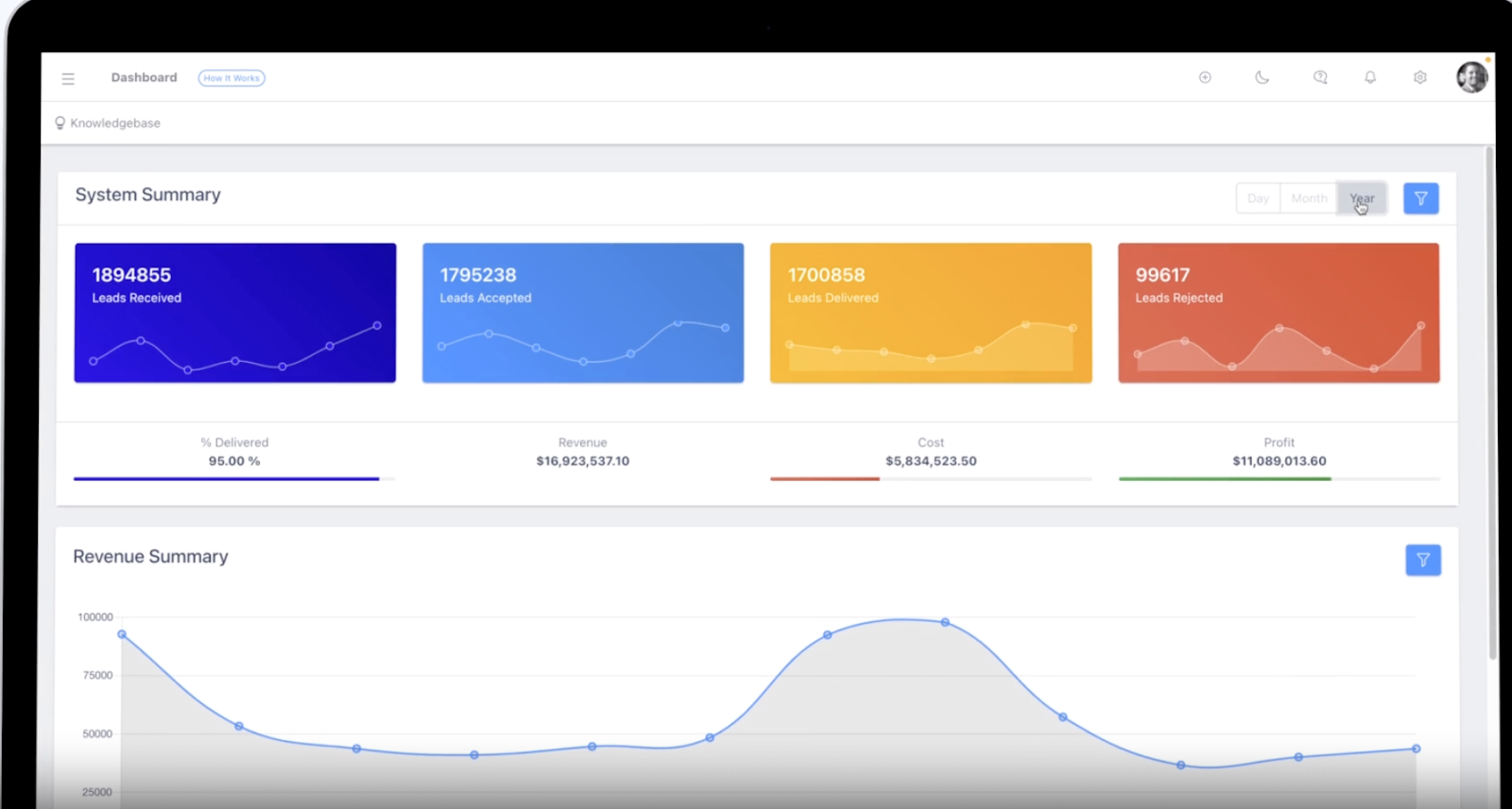Click the % Delivered progress bar

pos(234,479)
